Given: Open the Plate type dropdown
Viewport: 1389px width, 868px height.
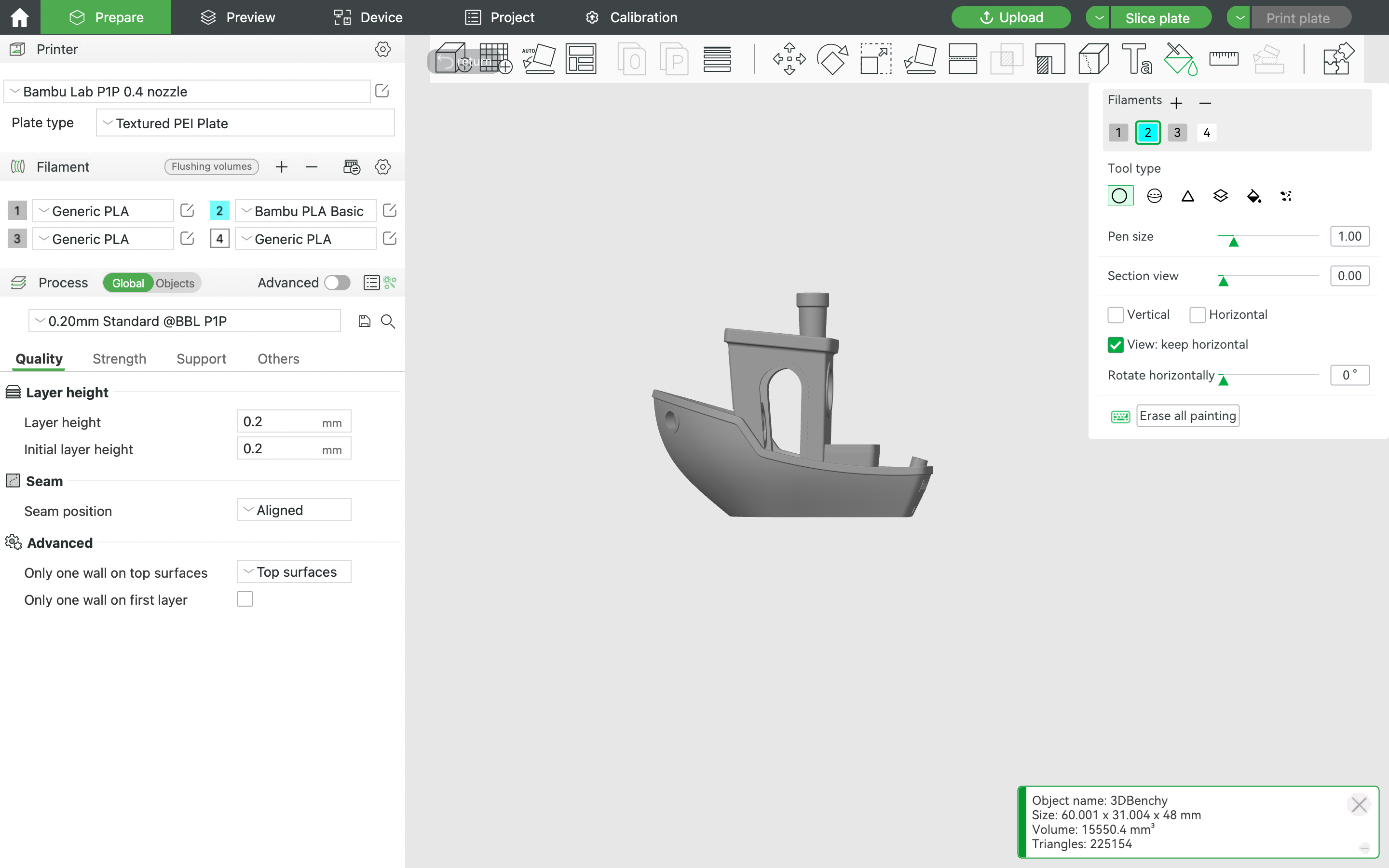Looking at the screenshot, I should tap(245, 123).
